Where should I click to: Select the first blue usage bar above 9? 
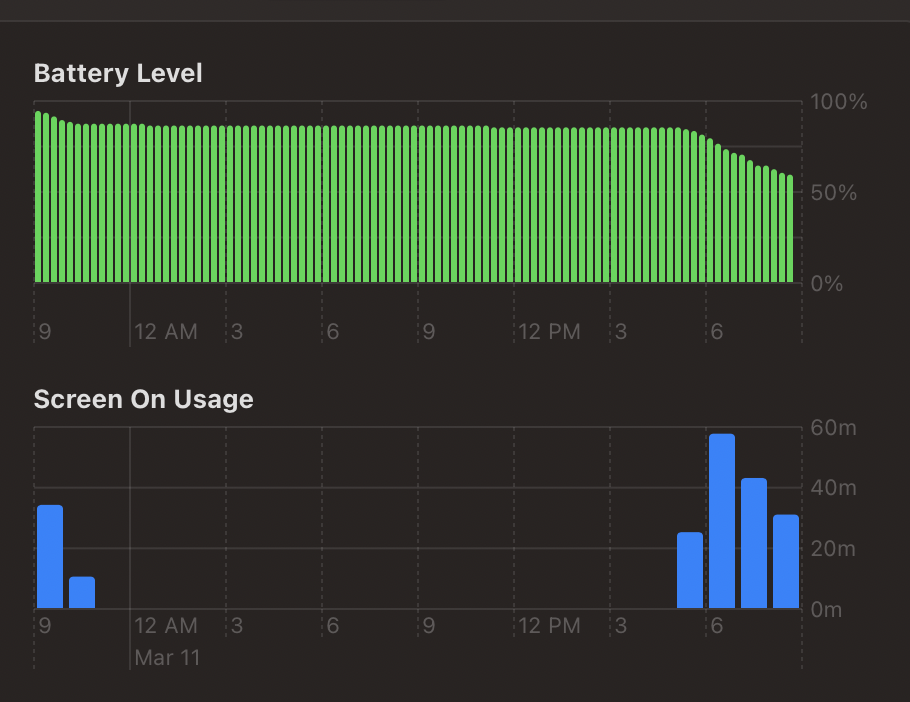[50, 556]
